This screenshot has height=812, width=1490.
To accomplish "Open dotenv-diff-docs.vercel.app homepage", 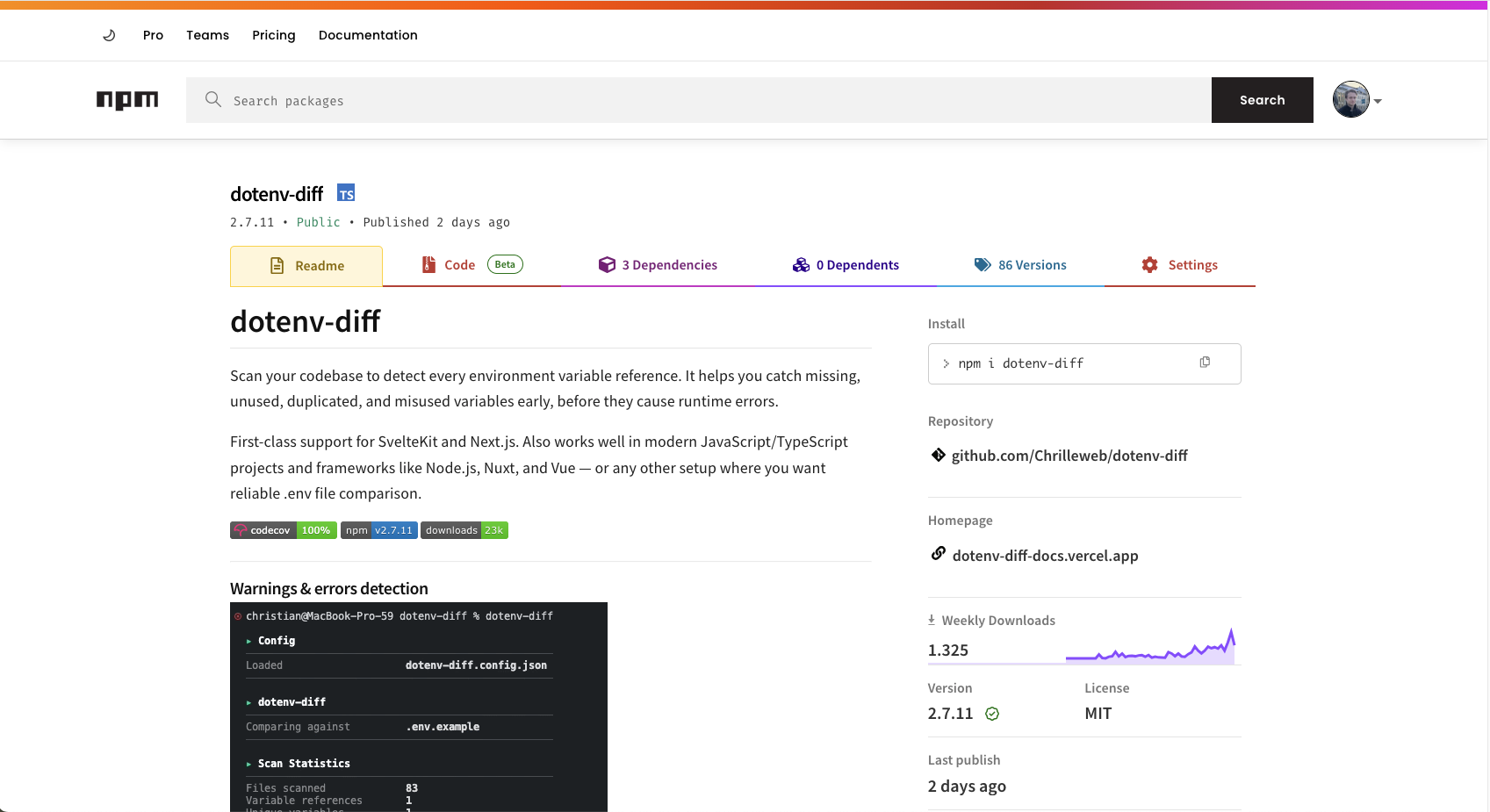I will (x=1045, y=556).
